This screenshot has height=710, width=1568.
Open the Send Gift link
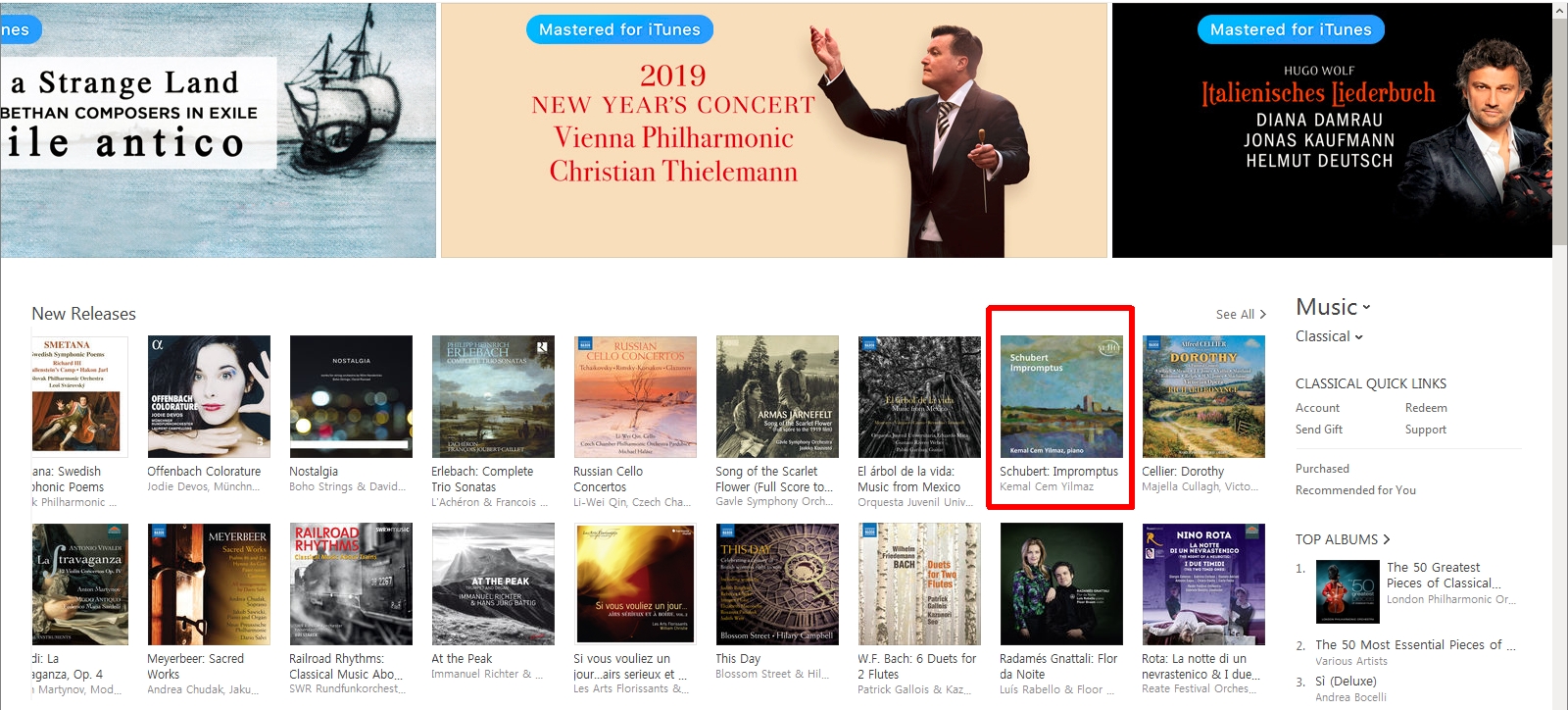[1319, 430]
